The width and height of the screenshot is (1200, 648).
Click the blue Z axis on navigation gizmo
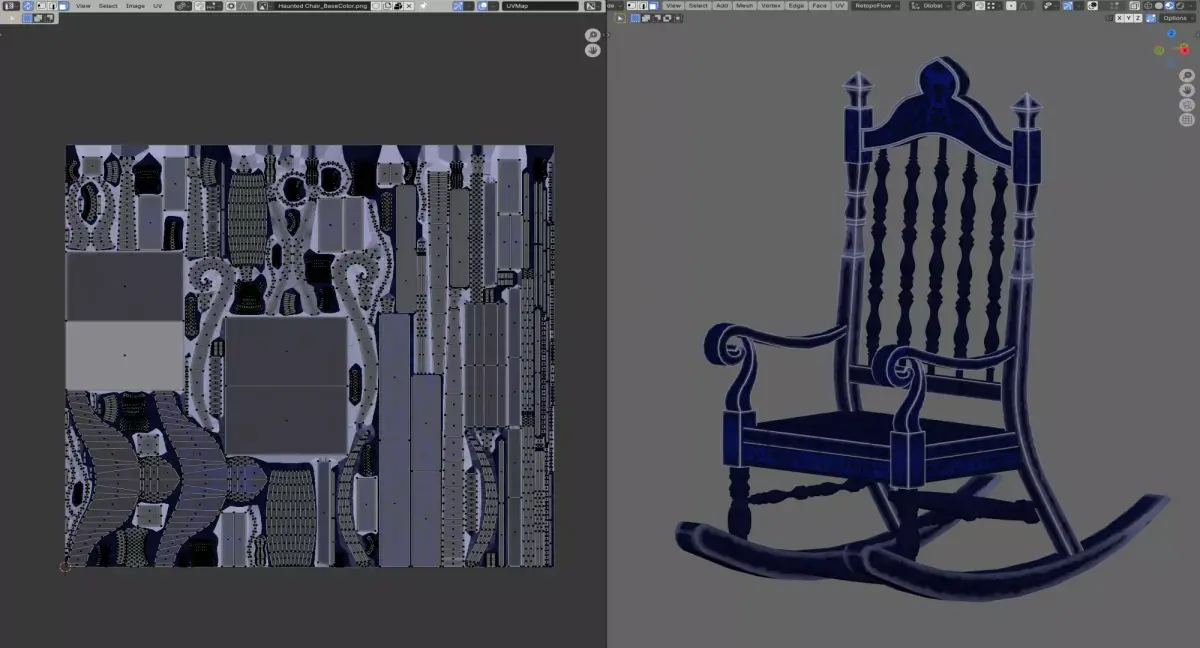[1171, 33]
